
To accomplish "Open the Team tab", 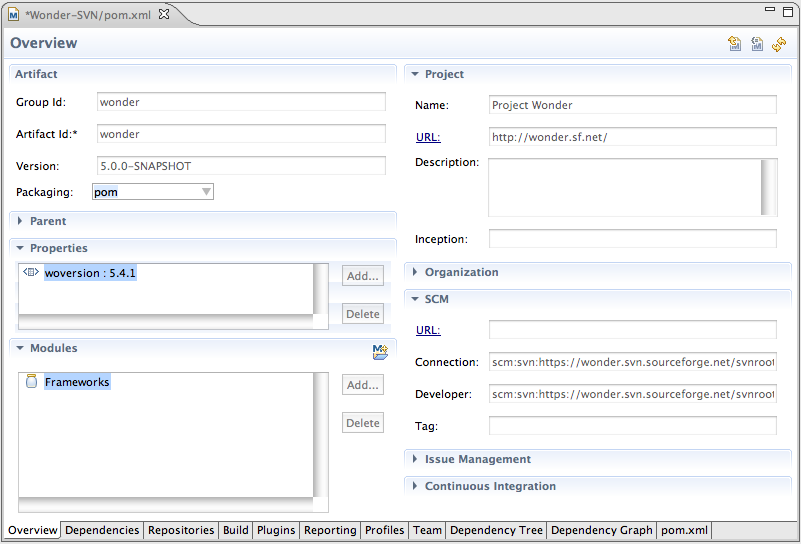I will [x=427, y=530].
